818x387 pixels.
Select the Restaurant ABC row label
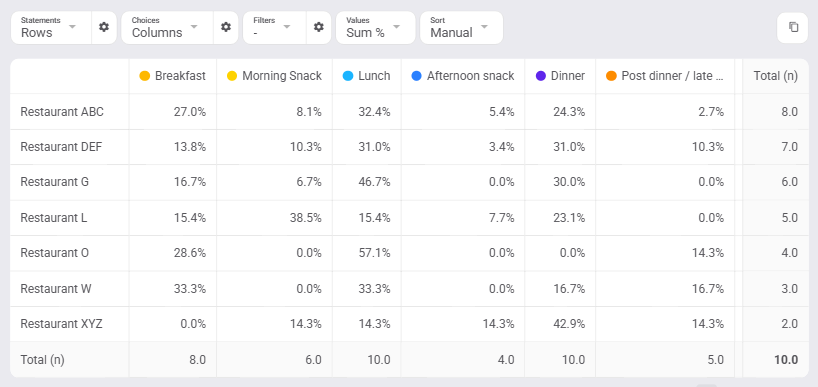click(x=62, y=112)
